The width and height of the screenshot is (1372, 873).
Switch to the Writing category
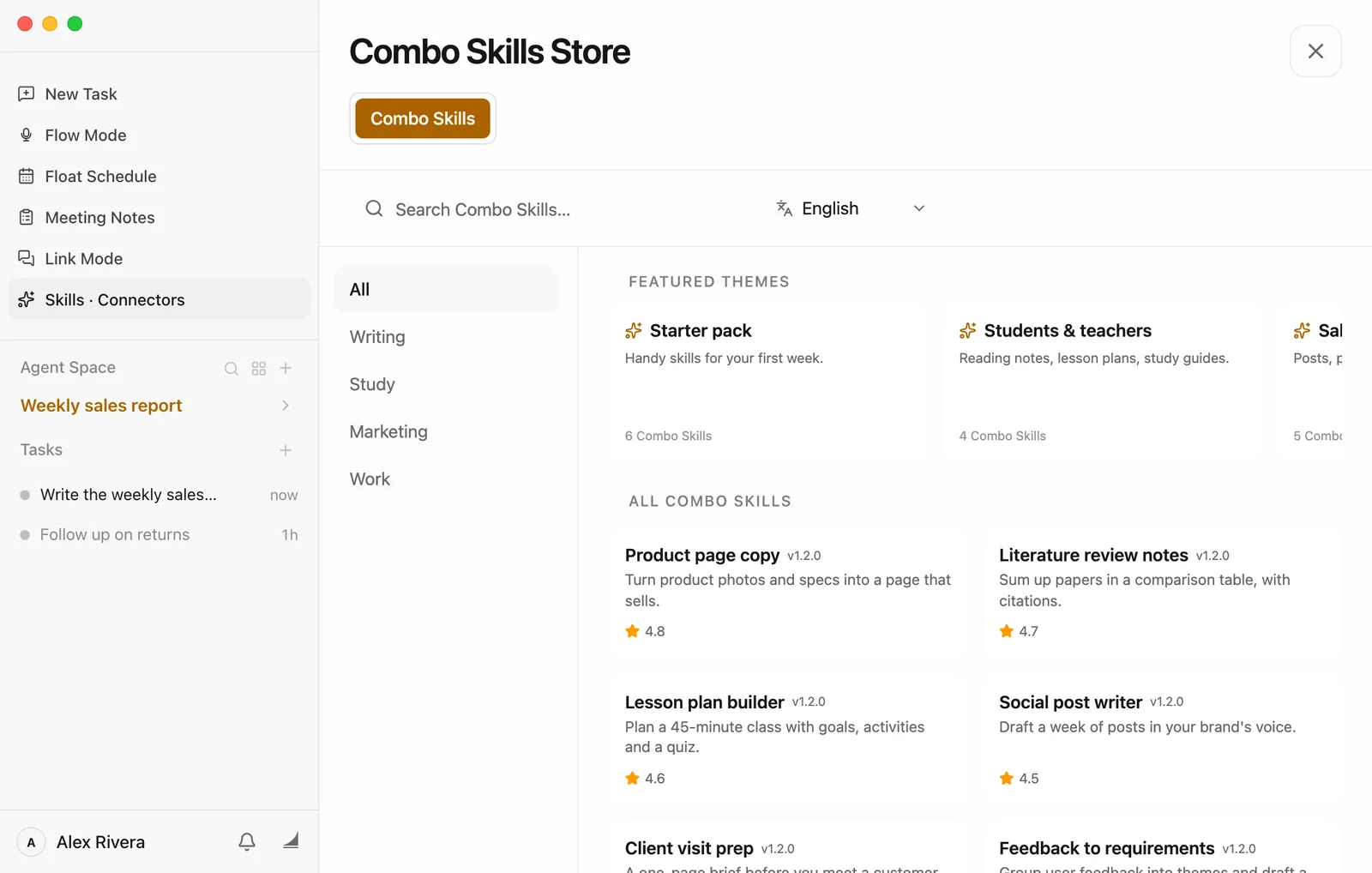point(446,337)
